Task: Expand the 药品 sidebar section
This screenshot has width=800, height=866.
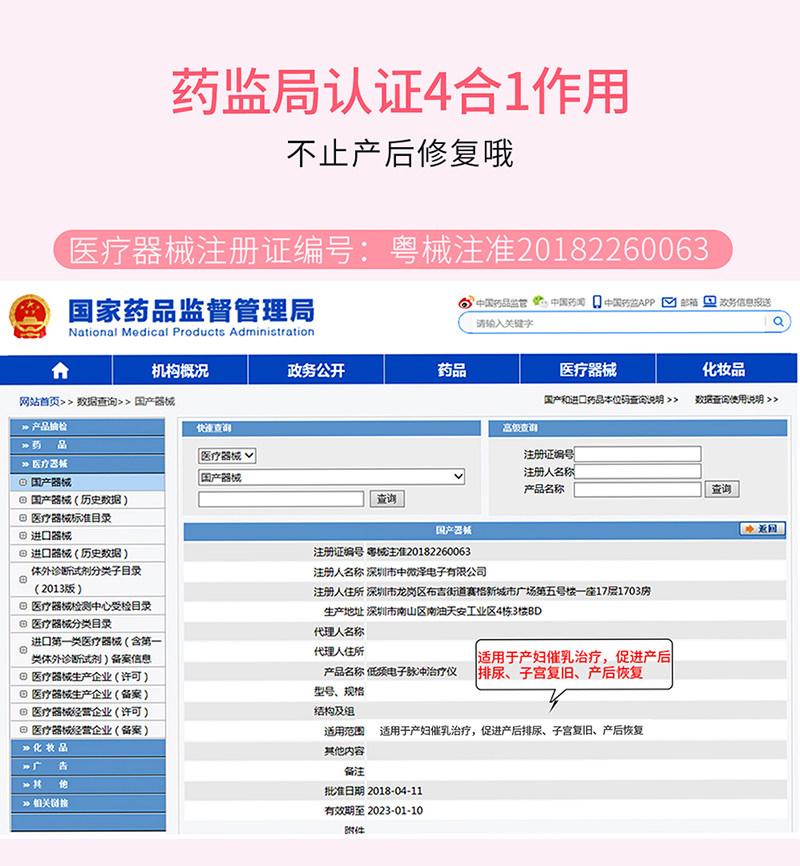Action: tap(87, 445)
